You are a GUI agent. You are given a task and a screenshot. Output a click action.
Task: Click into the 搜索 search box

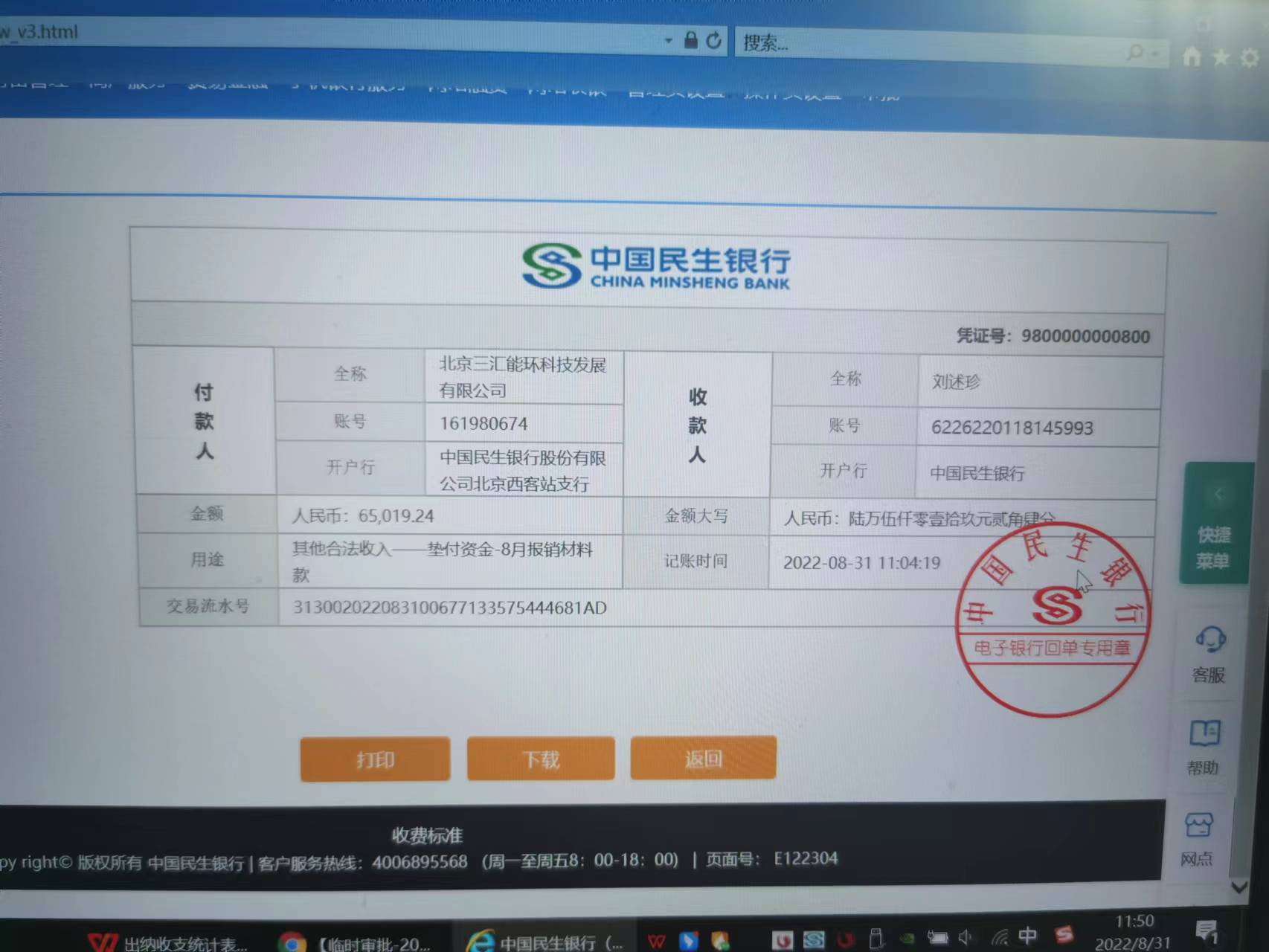click(x=930, y=46)
